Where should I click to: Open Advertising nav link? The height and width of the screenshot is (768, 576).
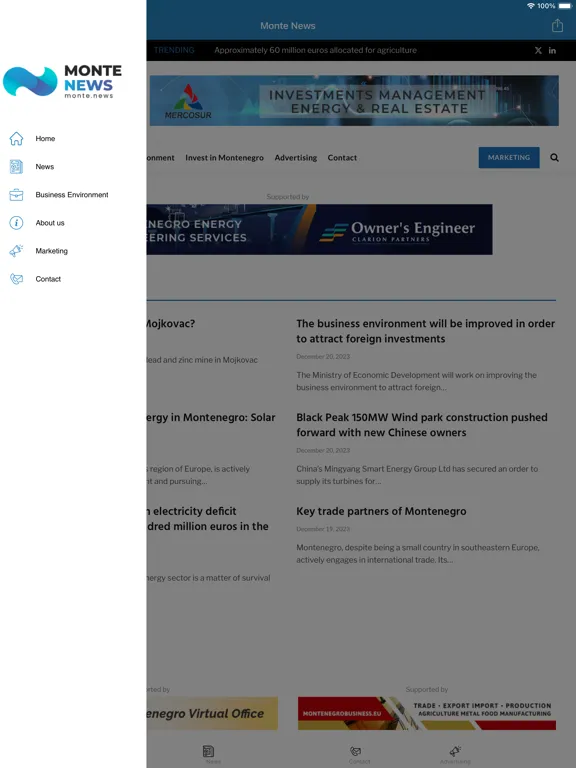point(296,158)
